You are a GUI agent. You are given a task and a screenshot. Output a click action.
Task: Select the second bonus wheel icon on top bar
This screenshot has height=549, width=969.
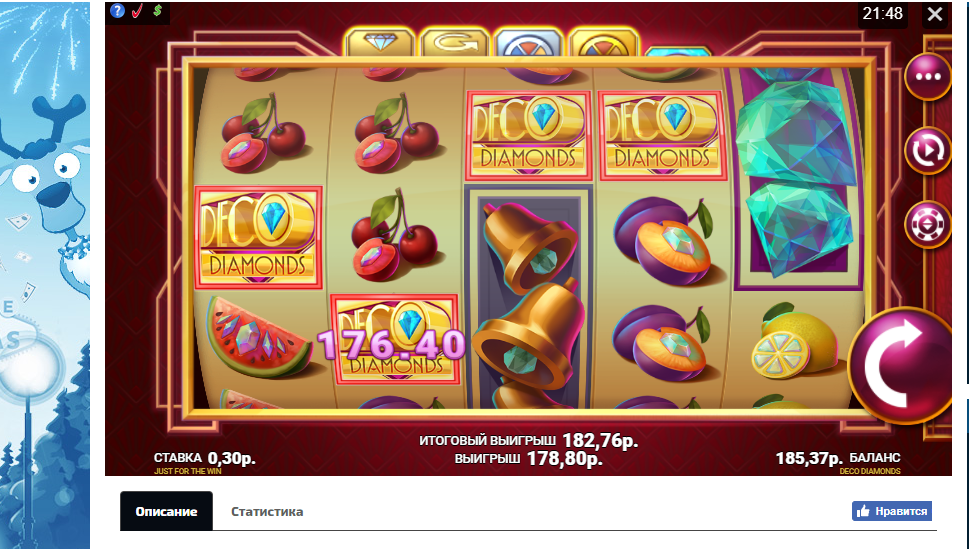click(603, 44)
